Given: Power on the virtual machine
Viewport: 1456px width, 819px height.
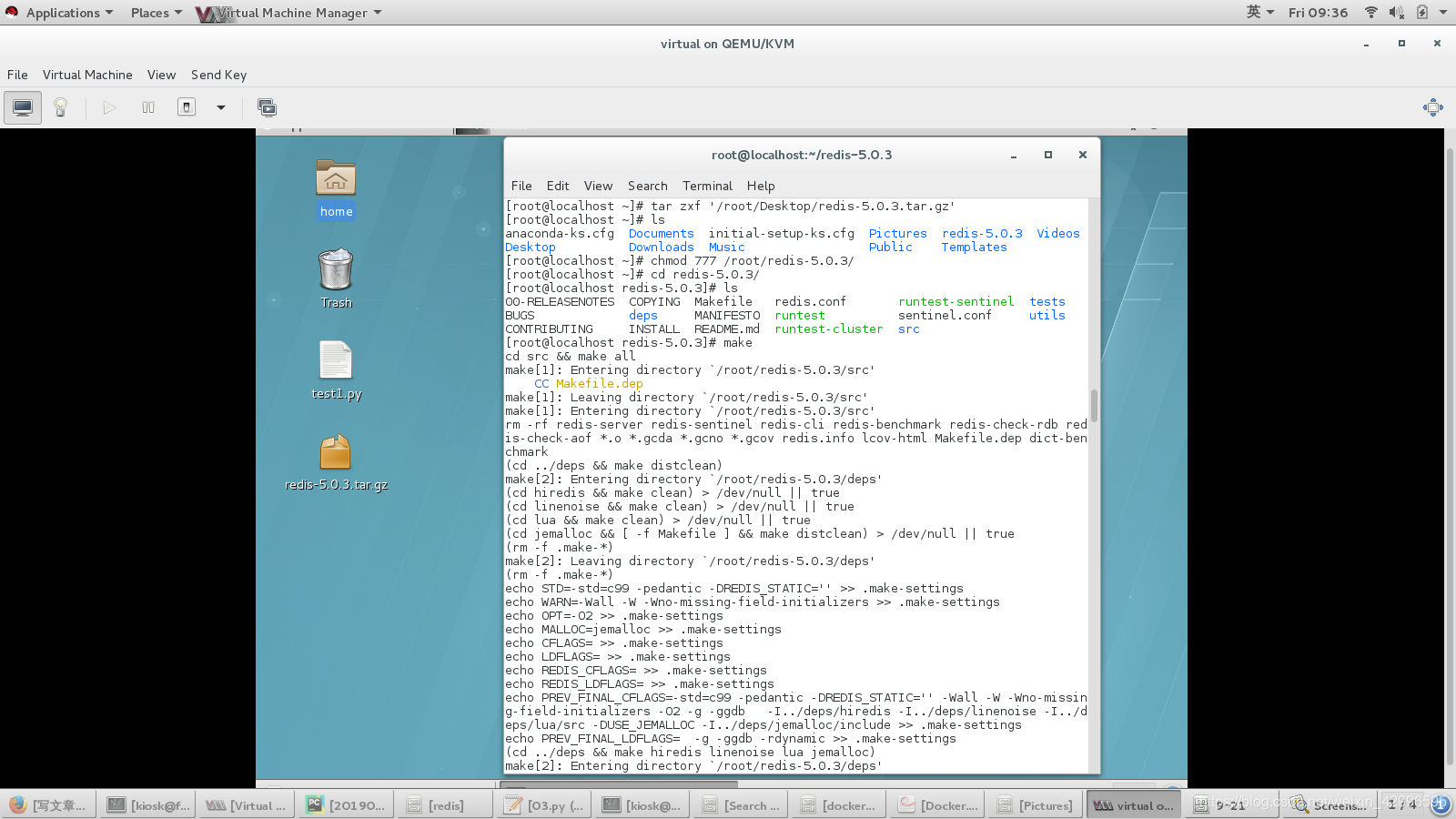Looking at the screenshot, I should (109, 107).
